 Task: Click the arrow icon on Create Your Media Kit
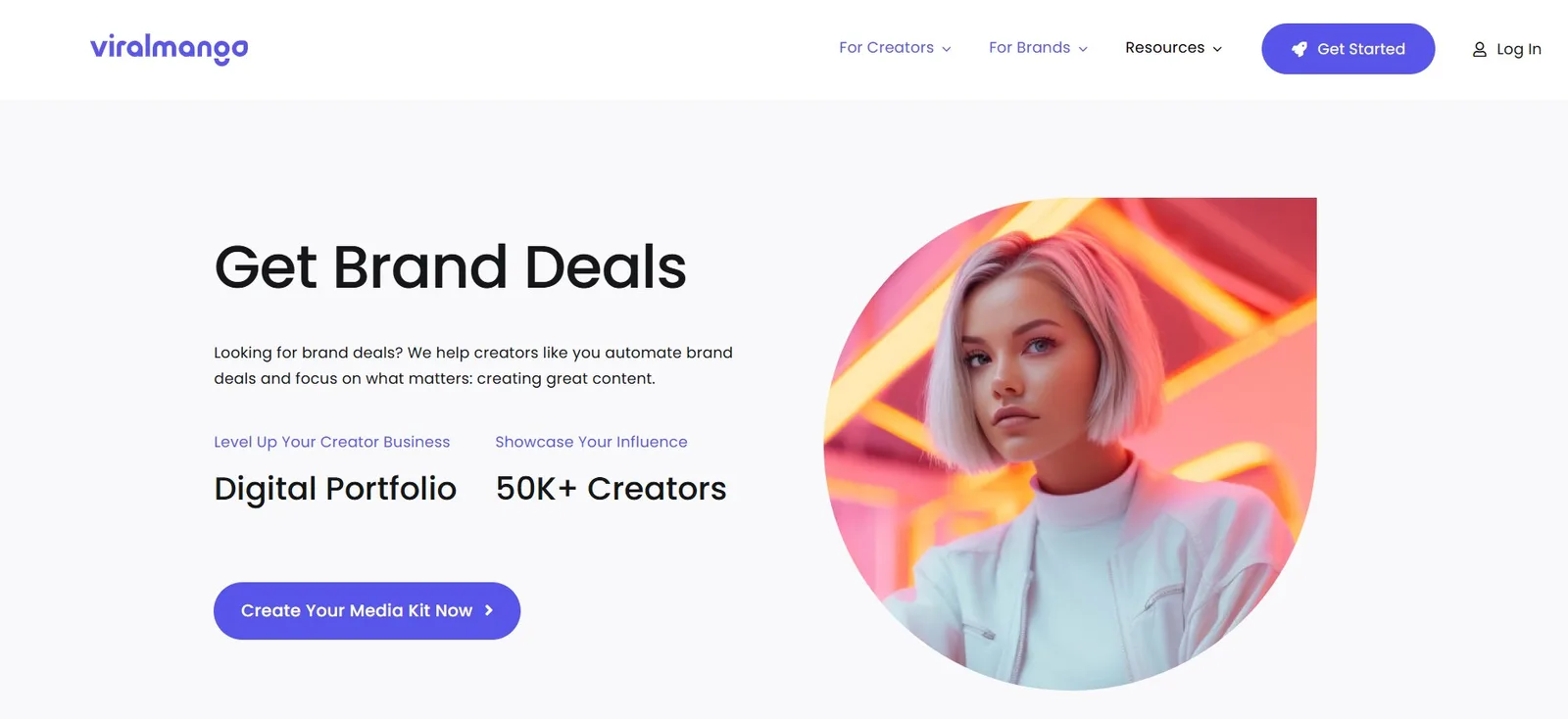[488, 610]
